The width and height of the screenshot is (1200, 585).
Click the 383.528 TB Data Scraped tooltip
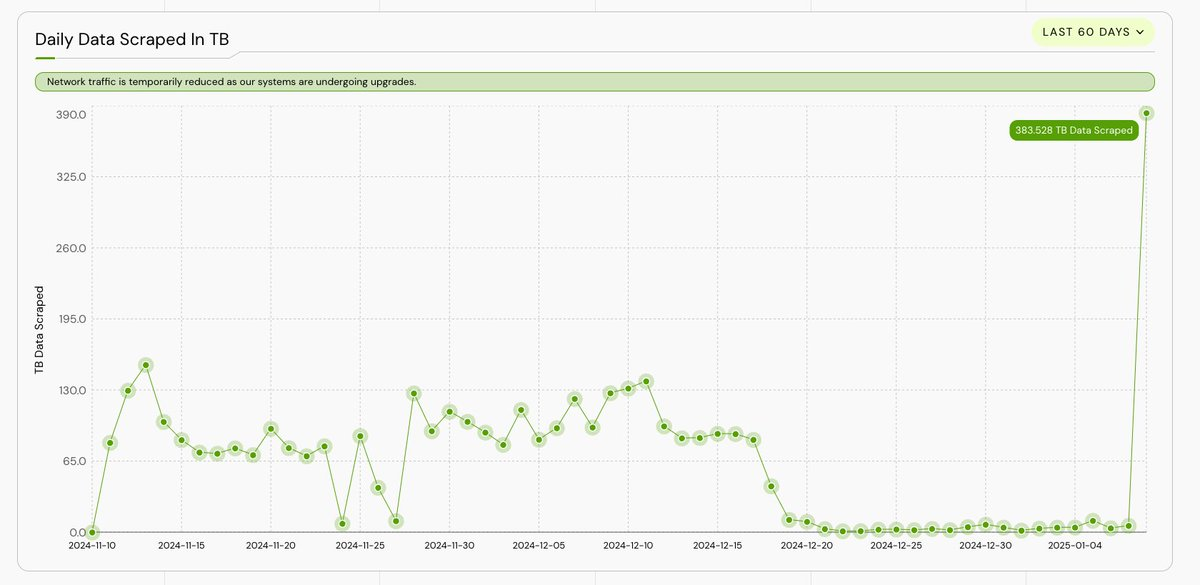(x=1073, y=130)
